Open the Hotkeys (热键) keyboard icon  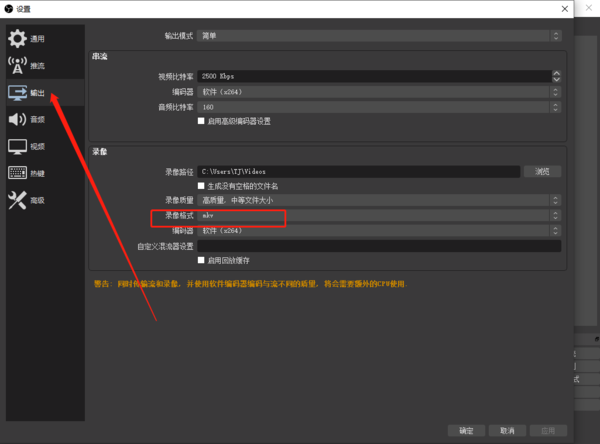(x=17, y=173)
